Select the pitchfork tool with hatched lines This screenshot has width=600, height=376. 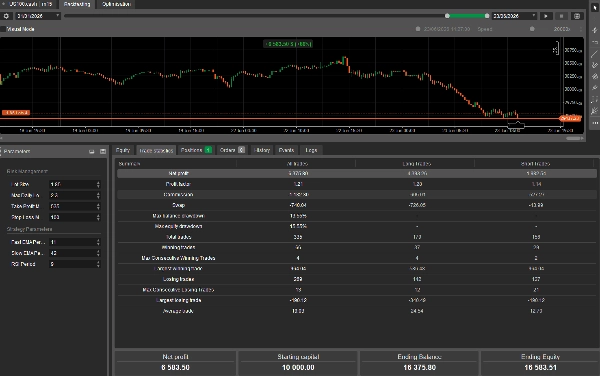pos(595,77)
